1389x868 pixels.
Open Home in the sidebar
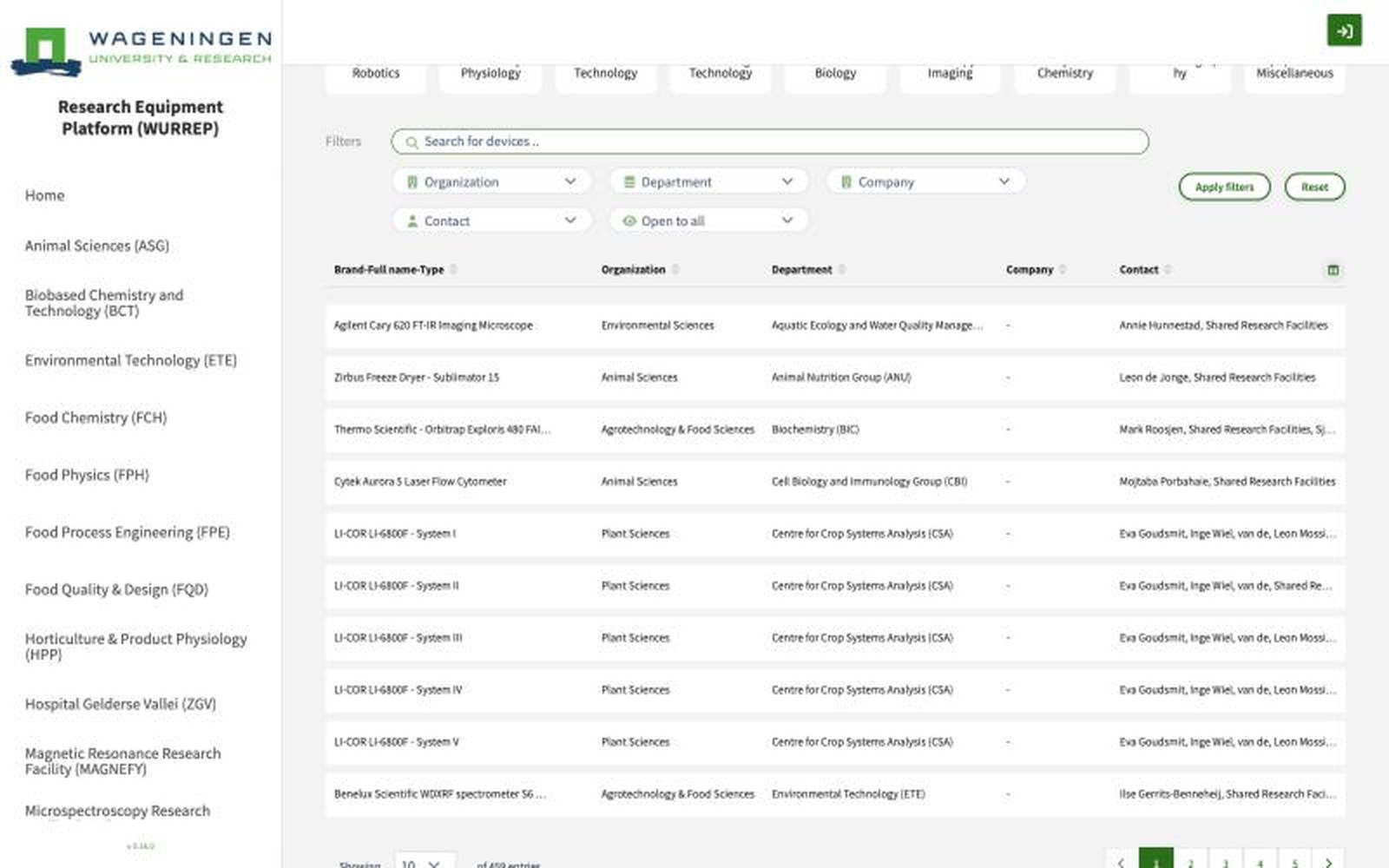point(45,195)
